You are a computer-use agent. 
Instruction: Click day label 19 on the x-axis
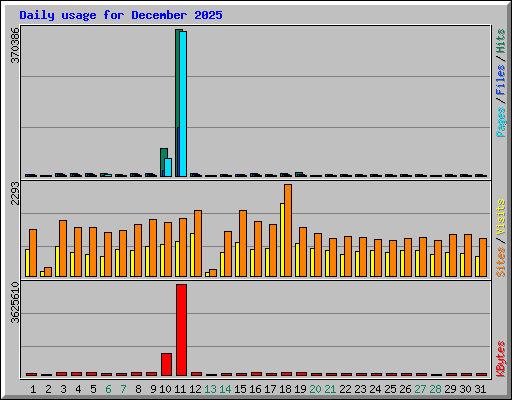tap(300, 389)
